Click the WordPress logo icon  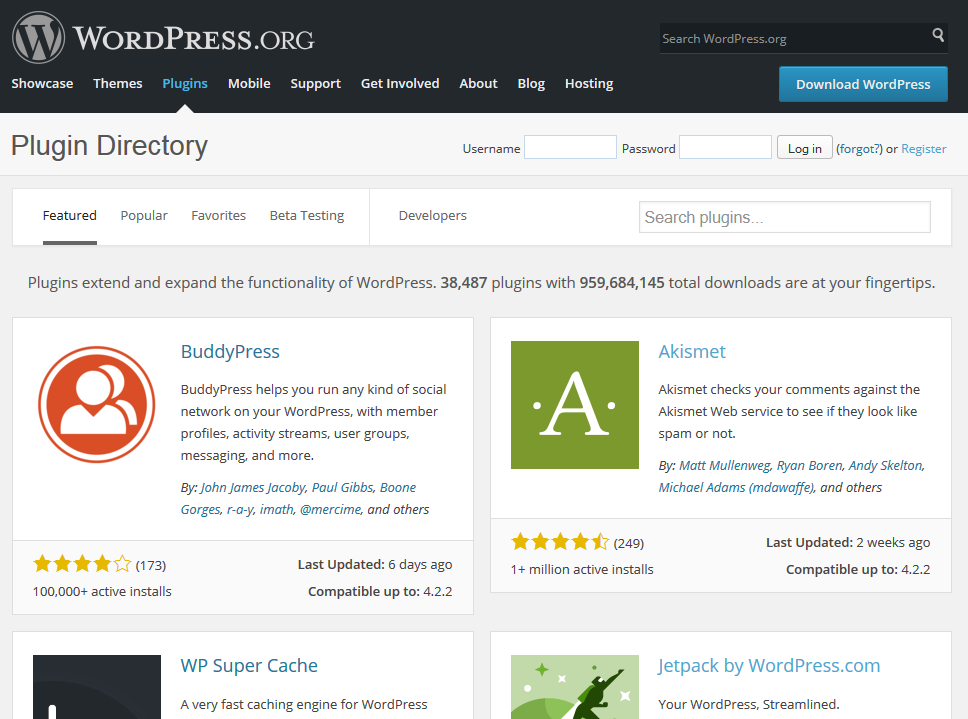[x=38, y=38]
